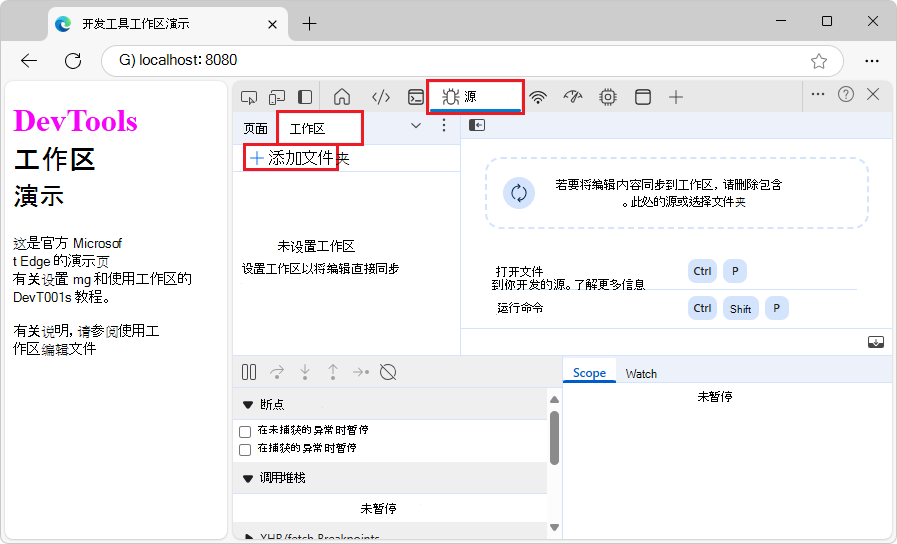Open the Application tool icon
This screenshot has height=544, width=897.
[x=642, y=97]
